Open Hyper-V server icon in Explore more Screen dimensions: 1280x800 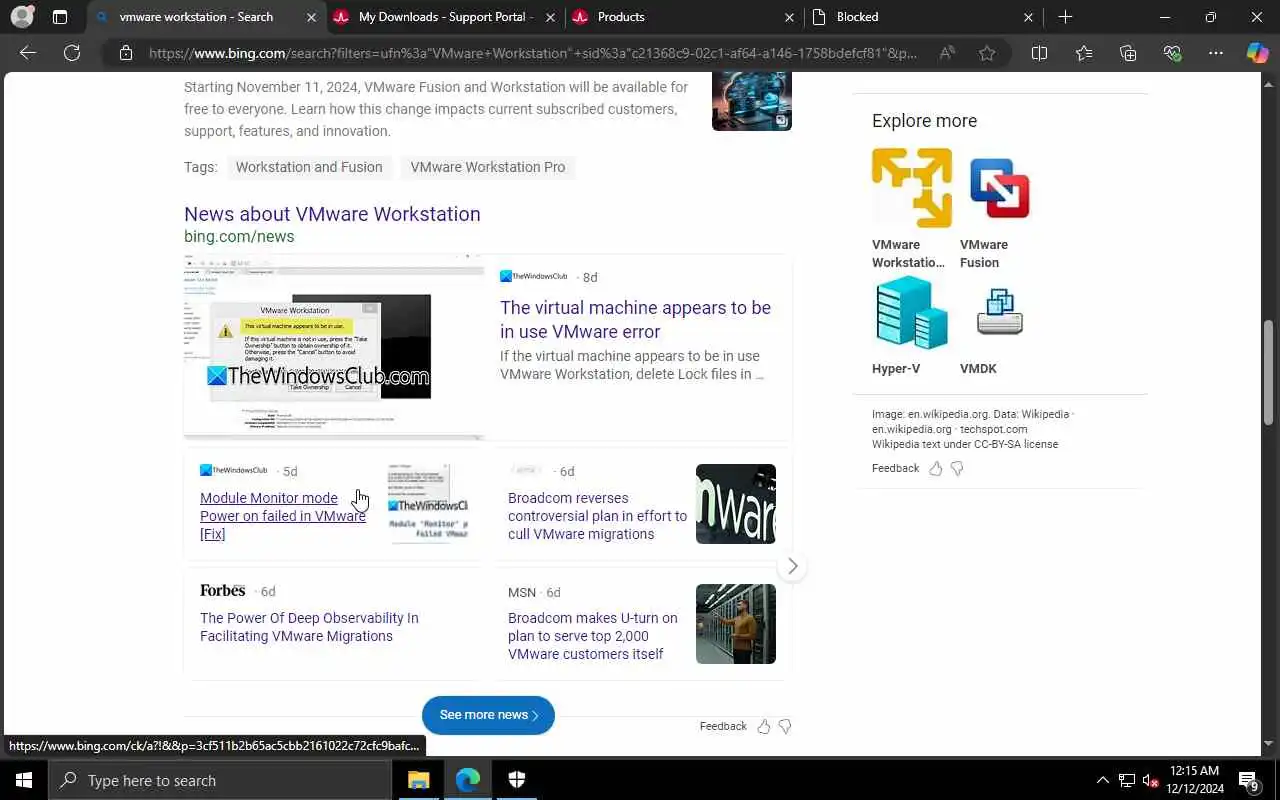(x=912, y=314)
